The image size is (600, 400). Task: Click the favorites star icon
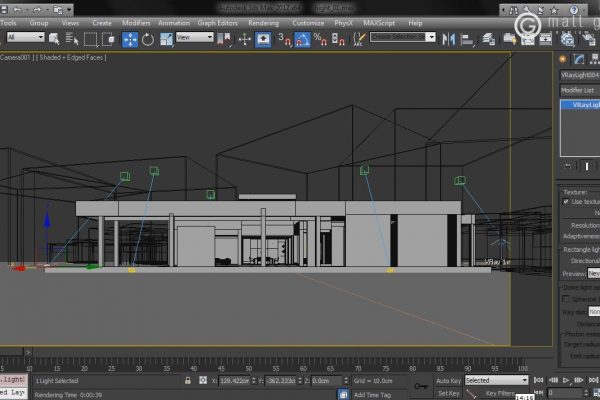[x=554, y=10]
